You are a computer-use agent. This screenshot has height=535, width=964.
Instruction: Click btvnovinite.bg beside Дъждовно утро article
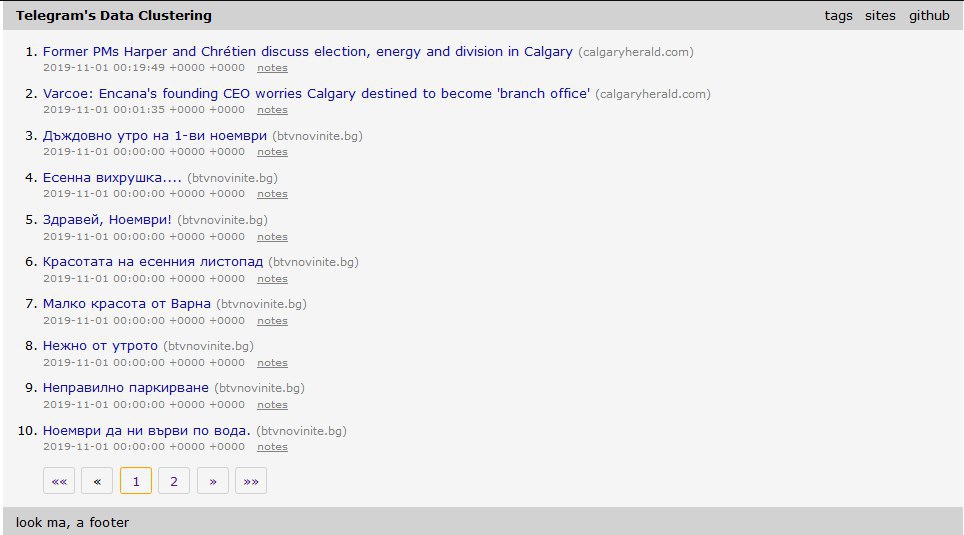pos(317,136)
